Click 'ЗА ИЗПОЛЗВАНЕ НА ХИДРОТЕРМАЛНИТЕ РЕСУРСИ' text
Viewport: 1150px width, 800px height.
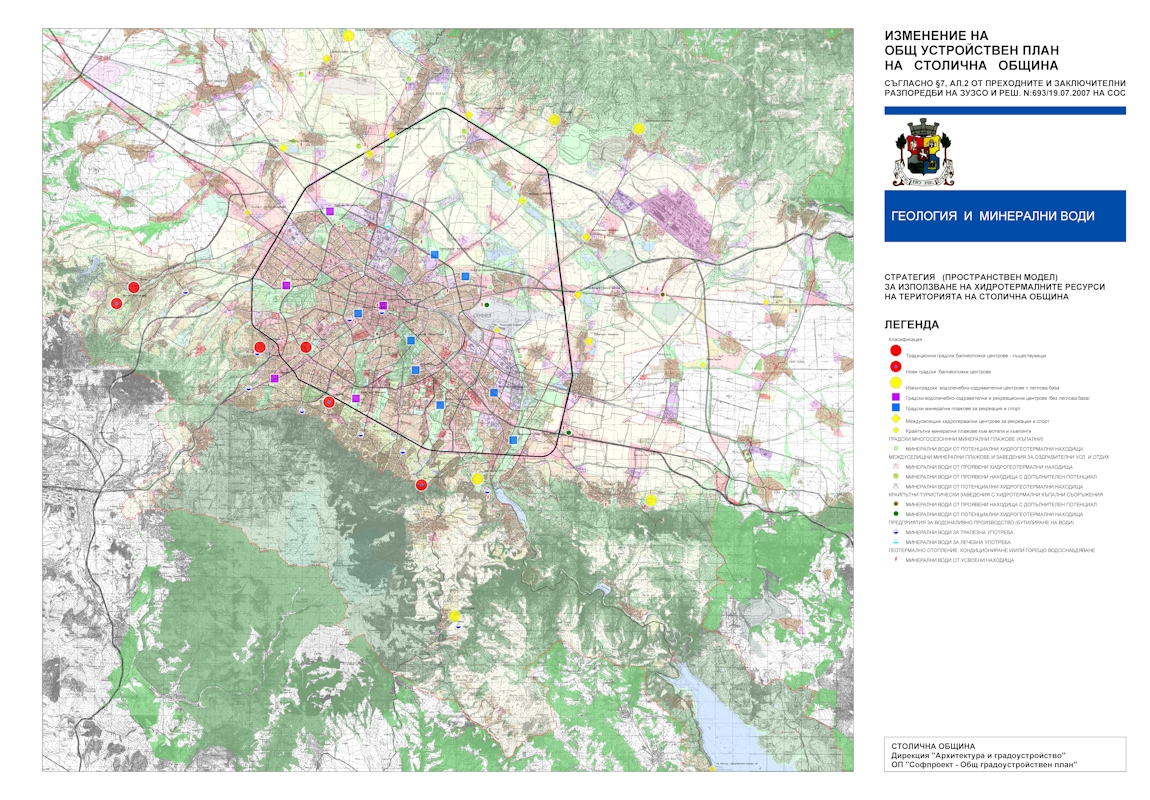click(x=995, y=287)
